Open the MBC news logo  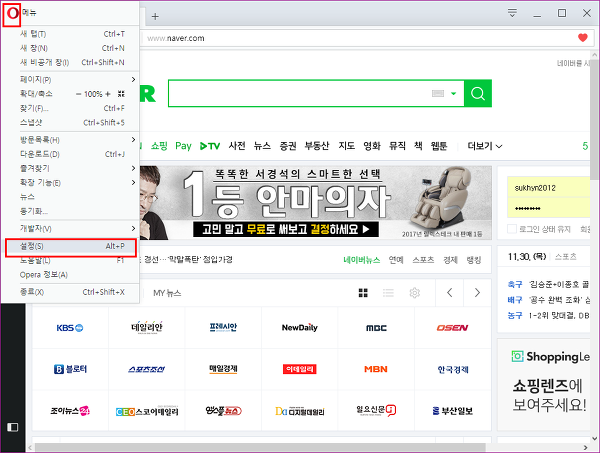click(x=376, y=328)
